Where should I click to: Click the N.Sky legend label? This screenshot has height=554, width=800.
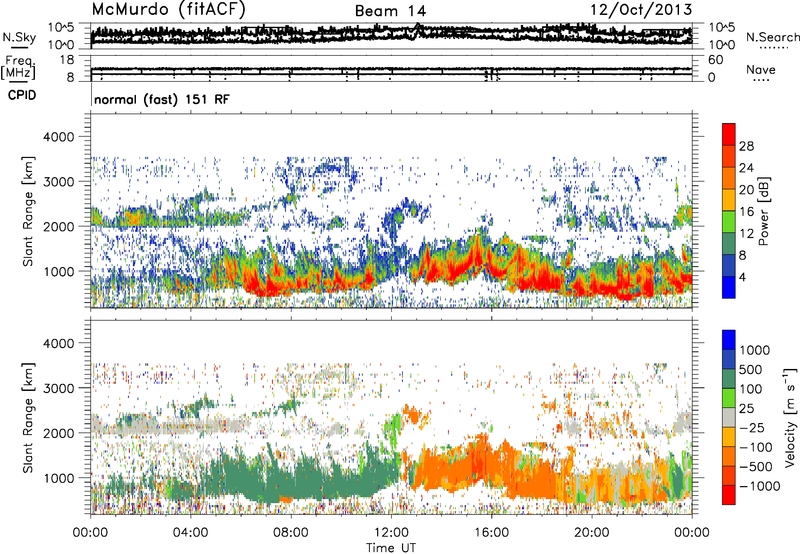(x=19, y=37)
